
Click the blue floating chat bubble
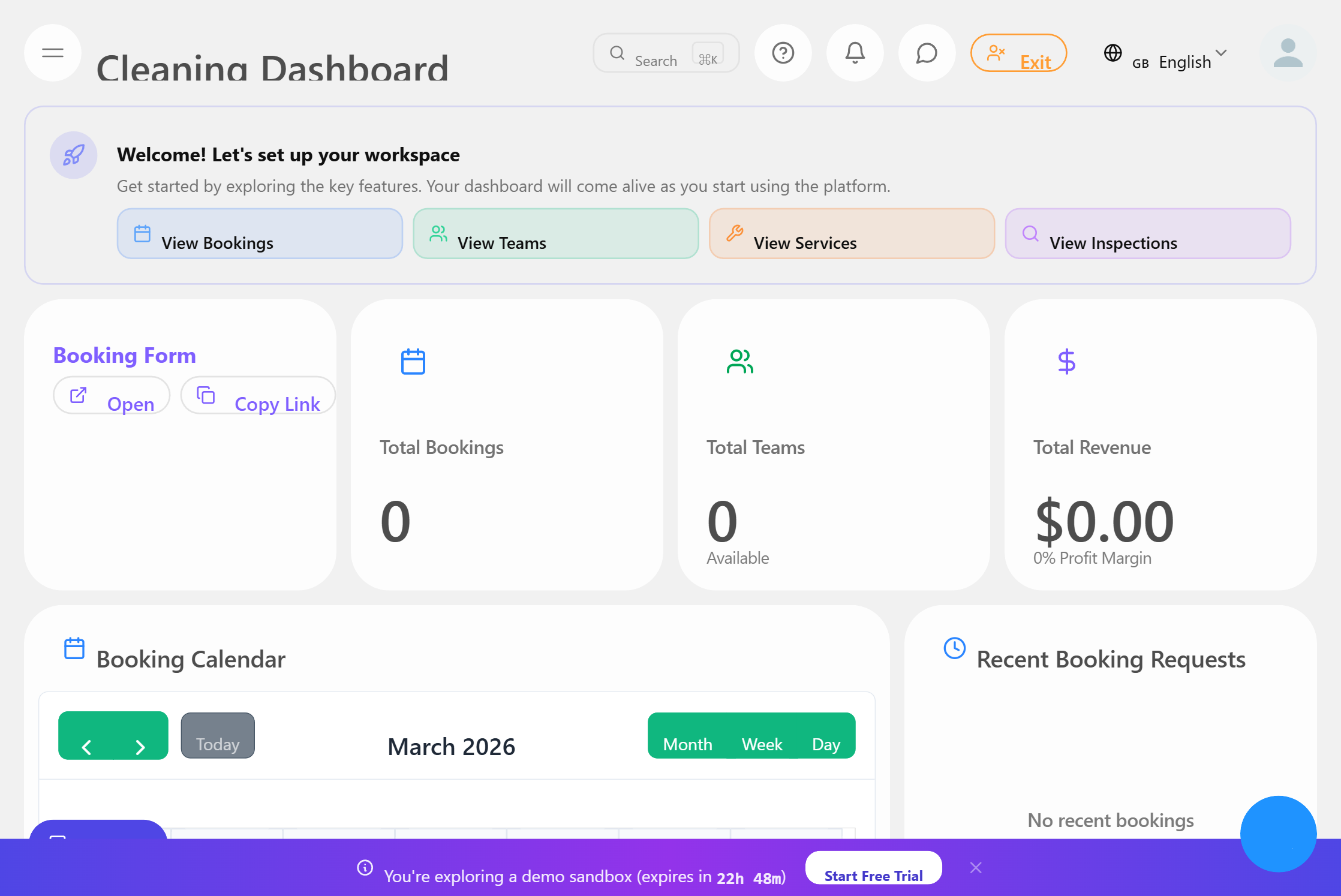tap(1278, 834)
